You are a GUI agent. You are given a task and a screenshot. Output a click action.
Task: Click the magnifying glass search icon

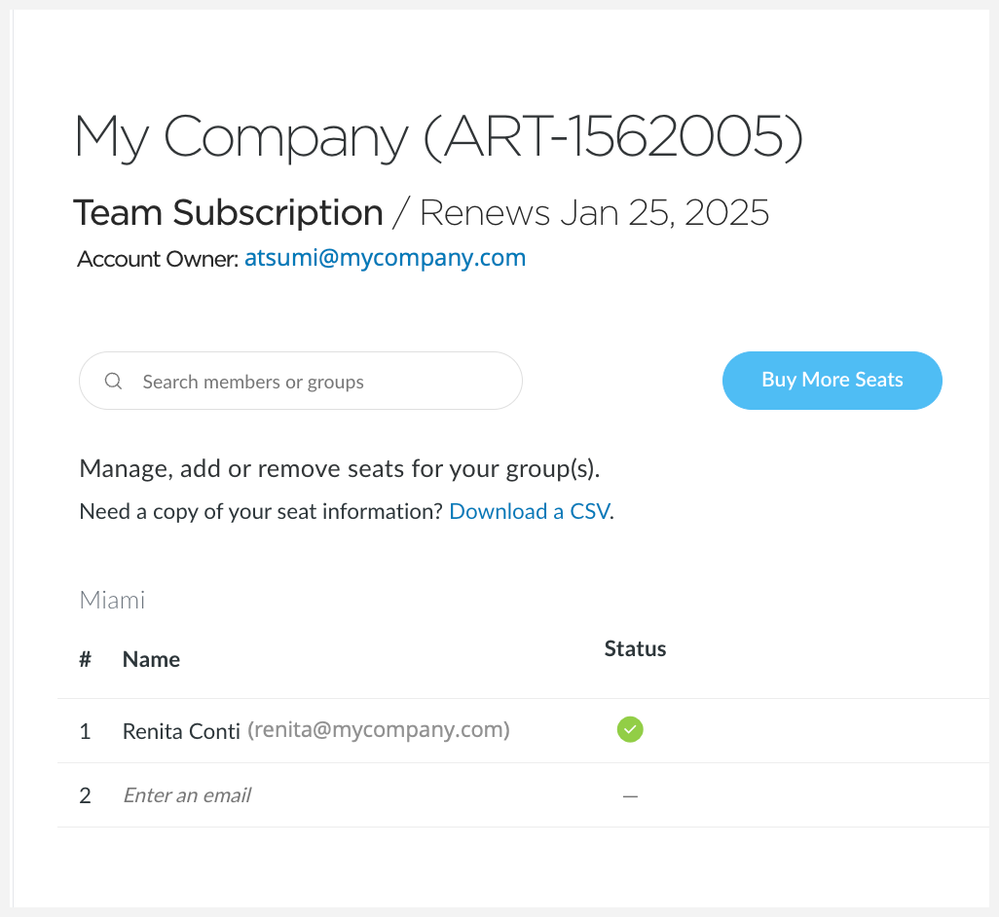pyautogui.click(x=113, y=381)
